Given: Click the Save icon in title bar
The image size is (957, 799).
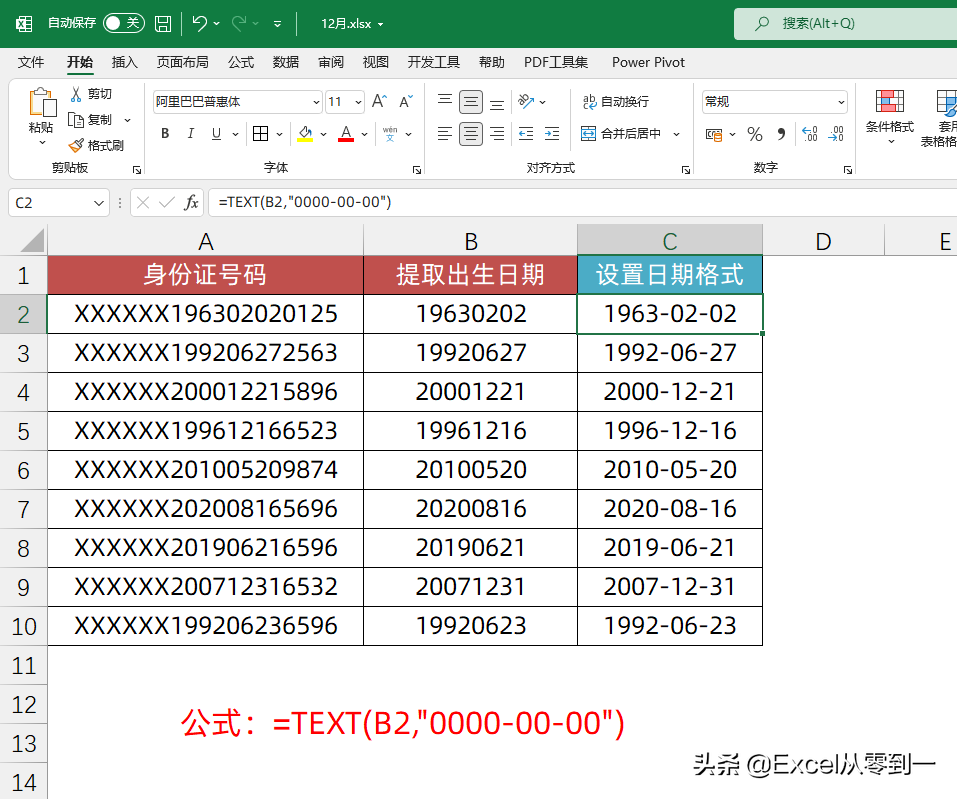Looking at the screenshot, I should (x=163, y=24).
